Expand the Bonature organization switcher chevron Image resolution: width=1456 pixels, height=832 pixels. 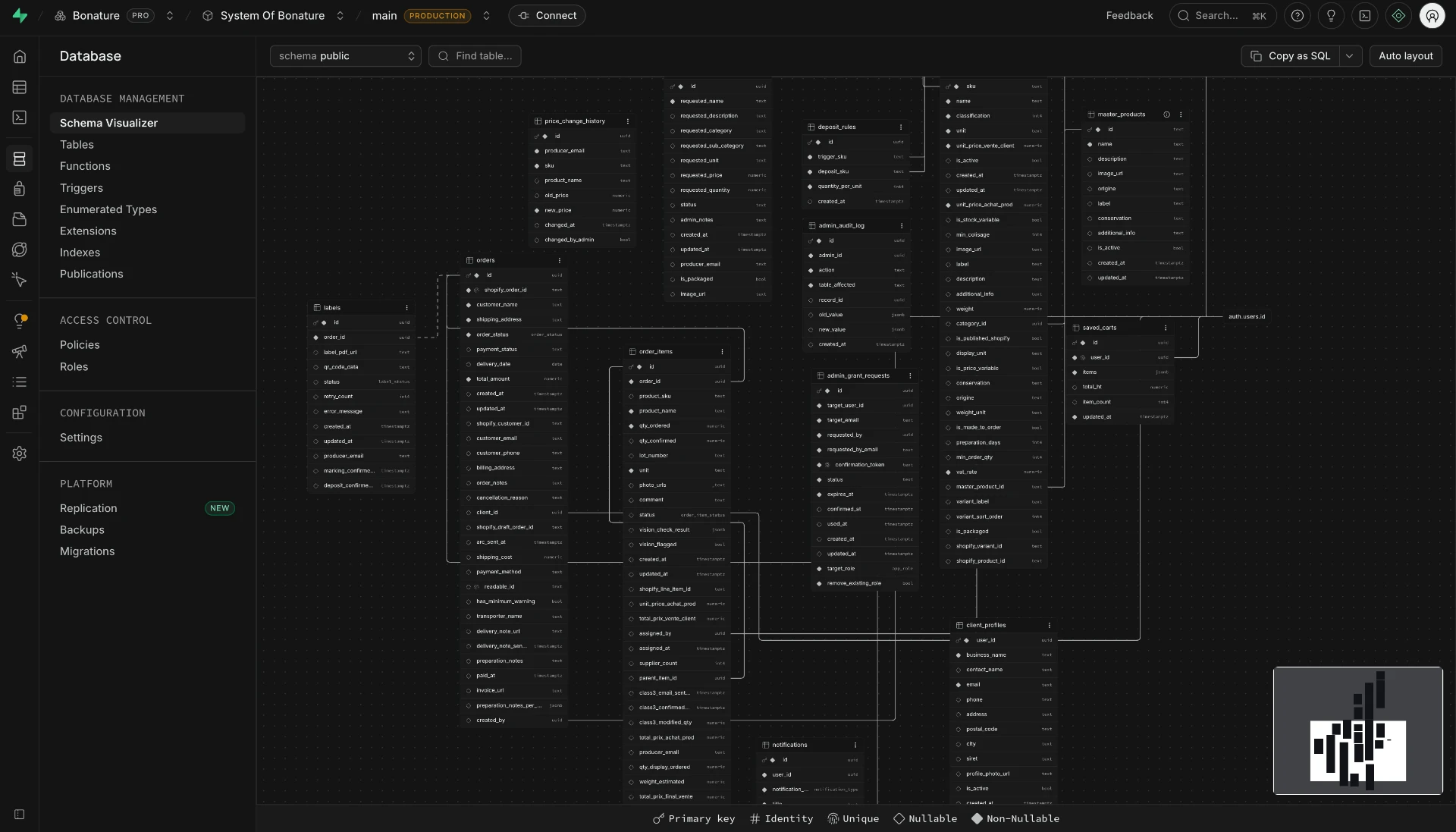pos(170,15)
